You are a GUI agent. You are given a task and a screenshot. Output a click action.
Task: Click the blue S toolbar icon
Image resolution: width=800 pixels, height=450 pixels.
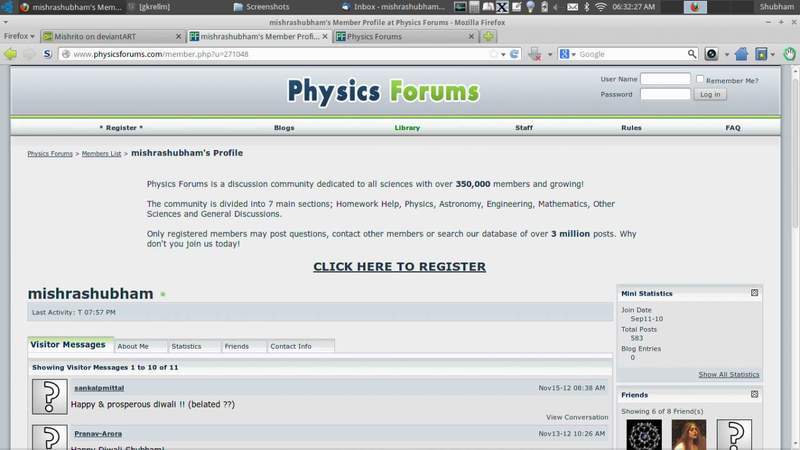[47, 54]
